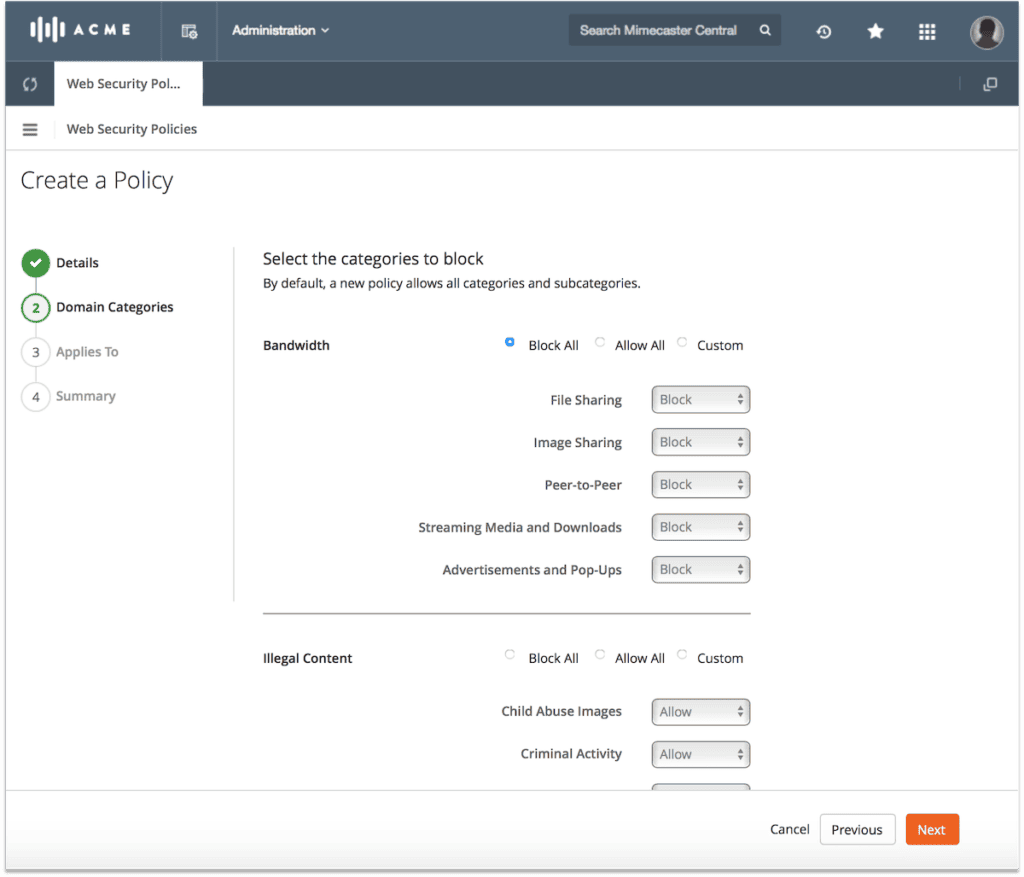Click the Peer-to-Peer label
This screenshot has width=1024, height=877.
click(x=583, y=485)
